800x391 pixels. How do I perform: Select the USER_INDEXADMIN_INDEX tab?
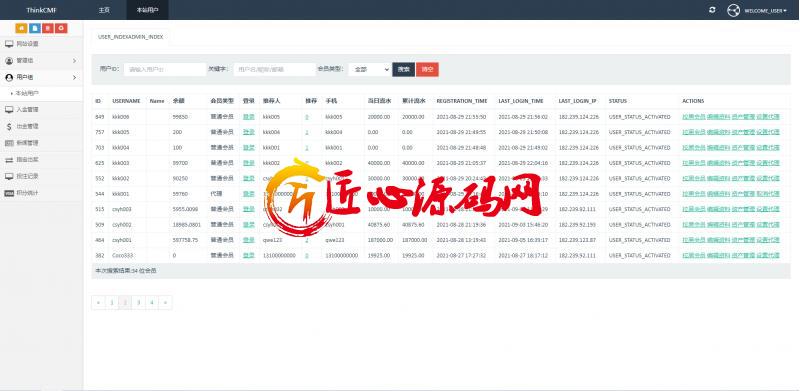tap(131, 37)
